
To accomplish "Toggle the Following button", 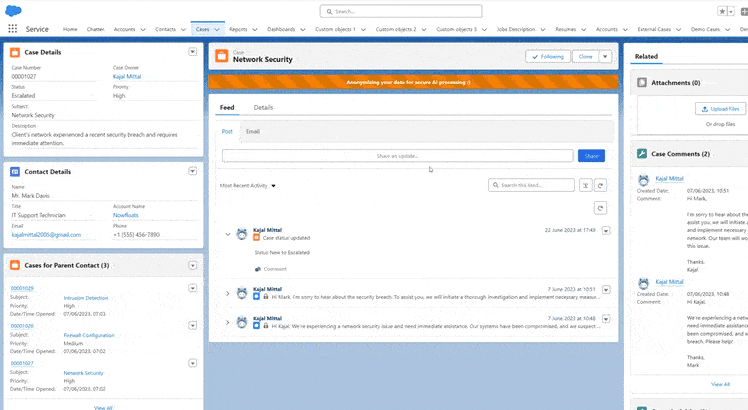I will (548, 56).
